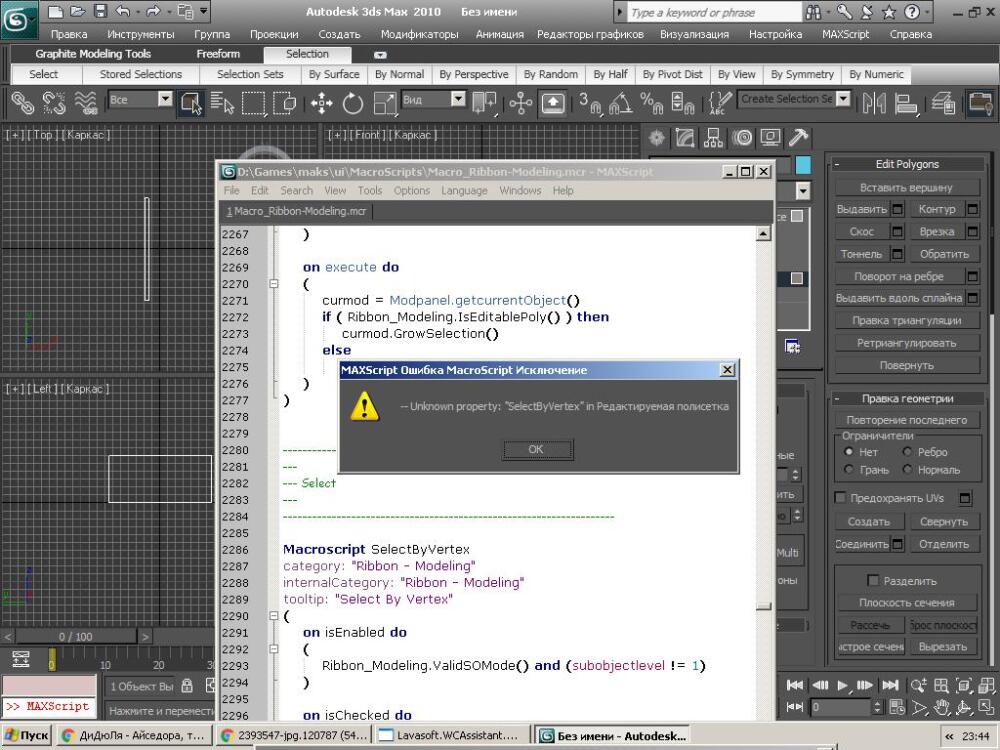Open the MAXScript main menu
Image resolution: width=1000 pixels, height=750 pixels.
click(845, 34)
